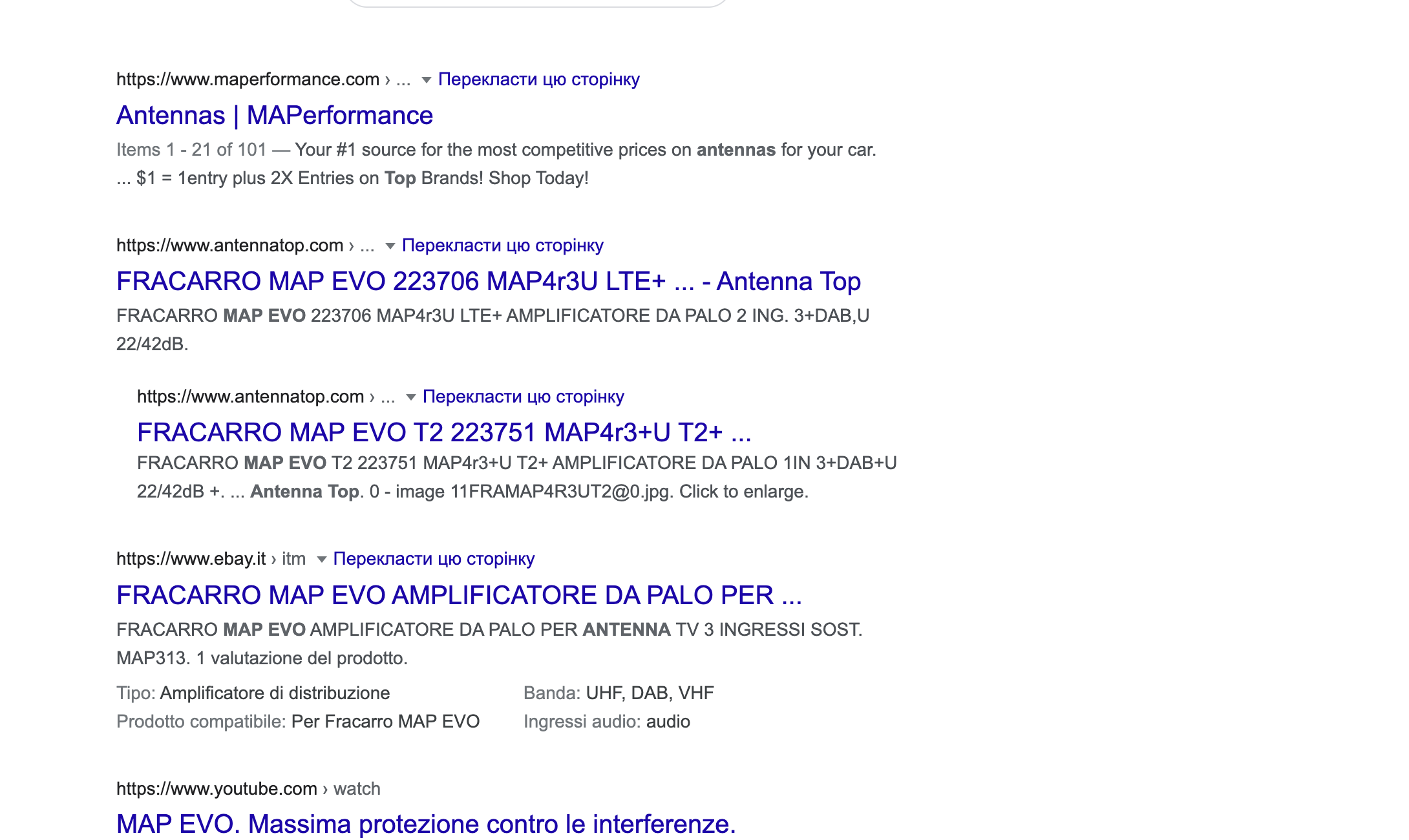Open the Antennas | MAPerformance result
This screenshot has width=1409, height=840.
click(x=274, y=116)
